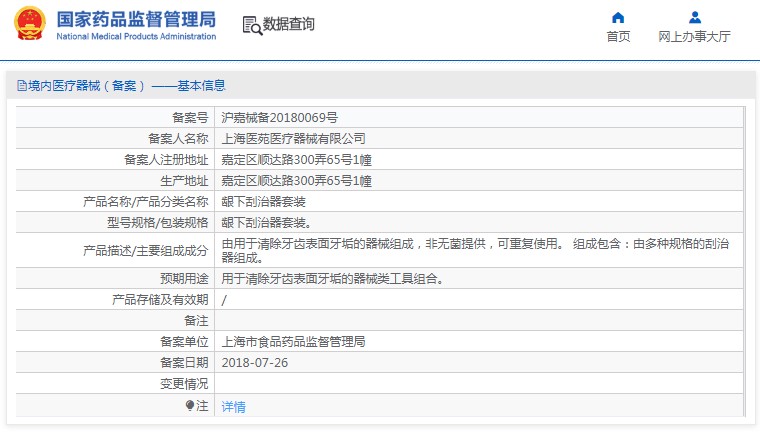Image resolution: width=760 pixels, height=432 pixels.
Task: Click 用于清除牙齿表面牙垢的器械类工具组合。 text
Action: 333,278
